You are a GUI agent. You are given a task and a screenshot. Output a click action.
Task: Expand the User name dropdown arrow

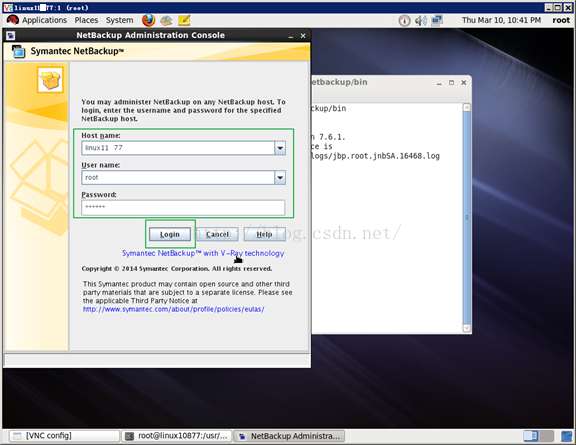point(280,178)
